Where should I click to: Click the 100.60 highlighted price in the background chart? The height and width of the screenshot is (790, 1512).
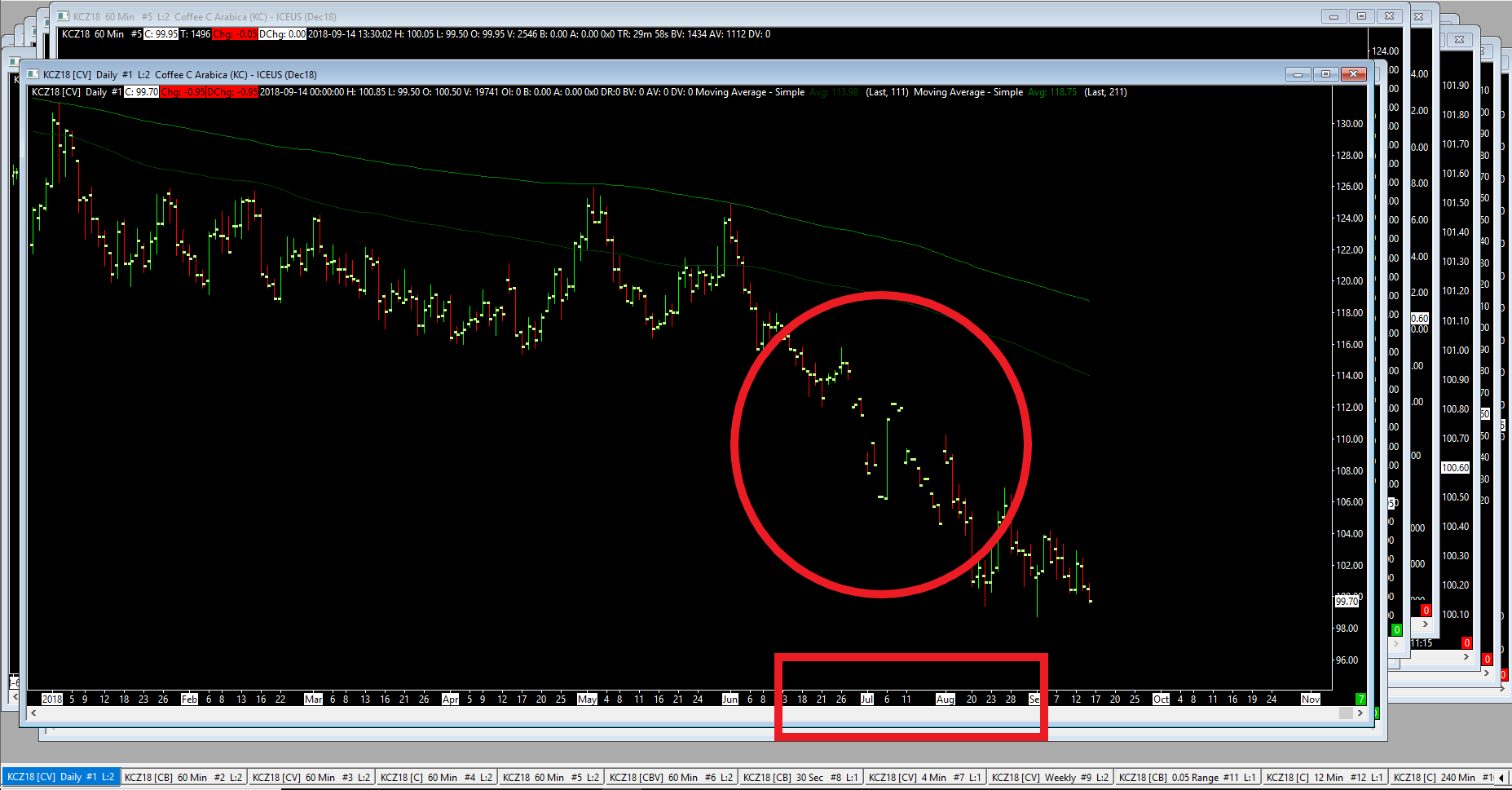click(x=1456, y=468)
